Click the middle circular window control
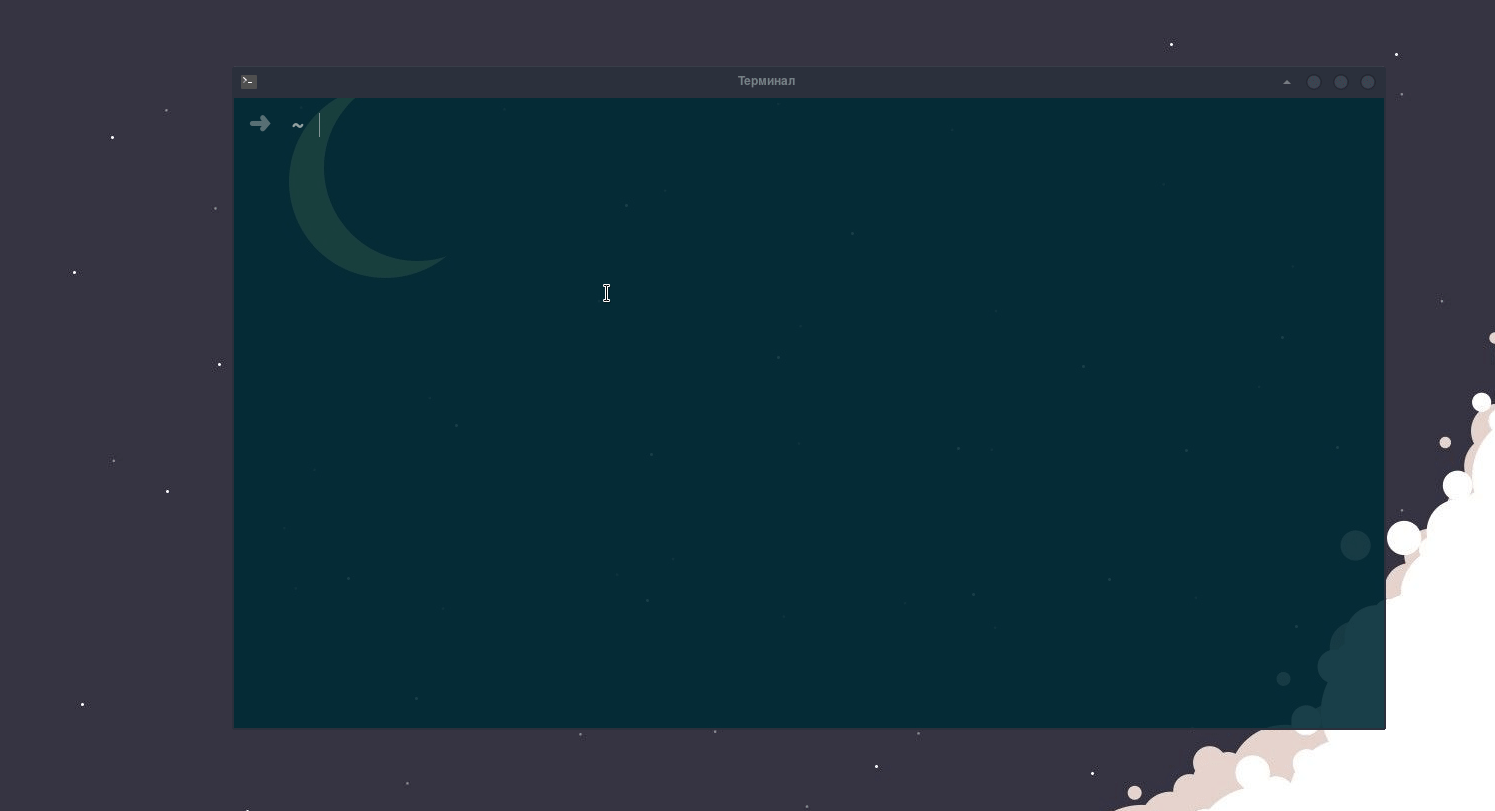The width and height of the screenshot is (1495, 811). 1340,82
